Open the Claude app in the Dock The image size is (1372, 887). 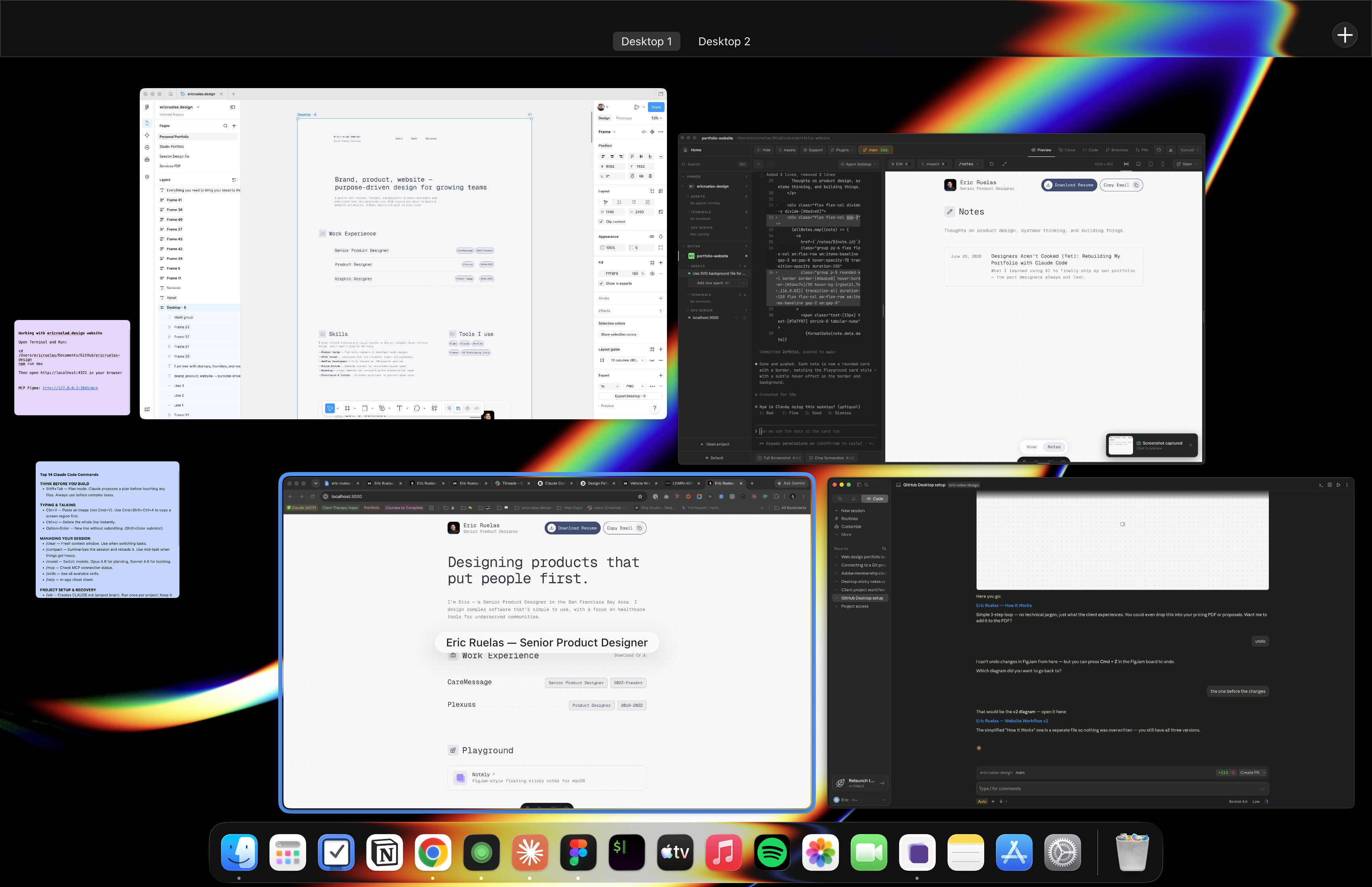coord(530,852)
